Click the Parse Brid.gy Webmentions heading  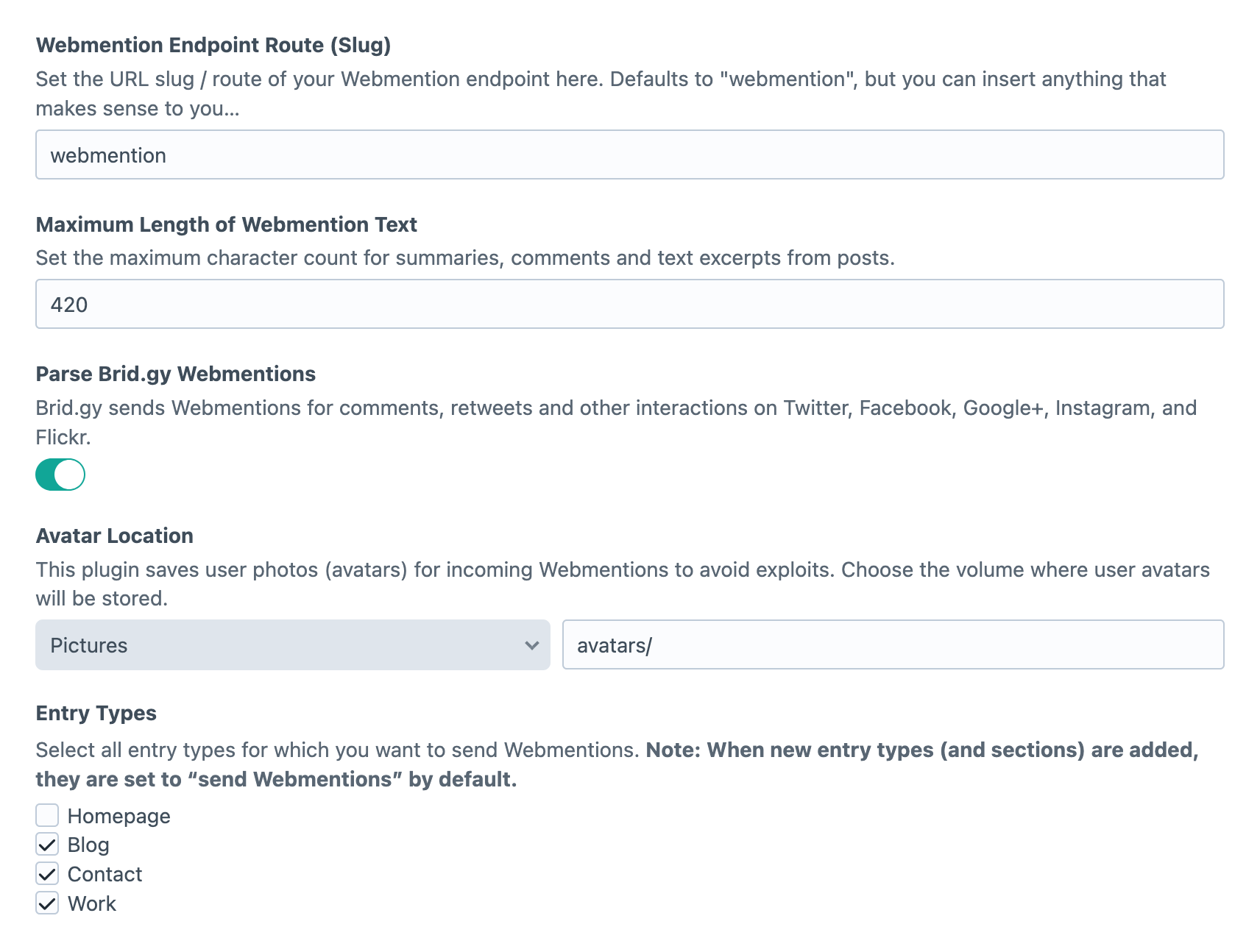tap(175, 374)
